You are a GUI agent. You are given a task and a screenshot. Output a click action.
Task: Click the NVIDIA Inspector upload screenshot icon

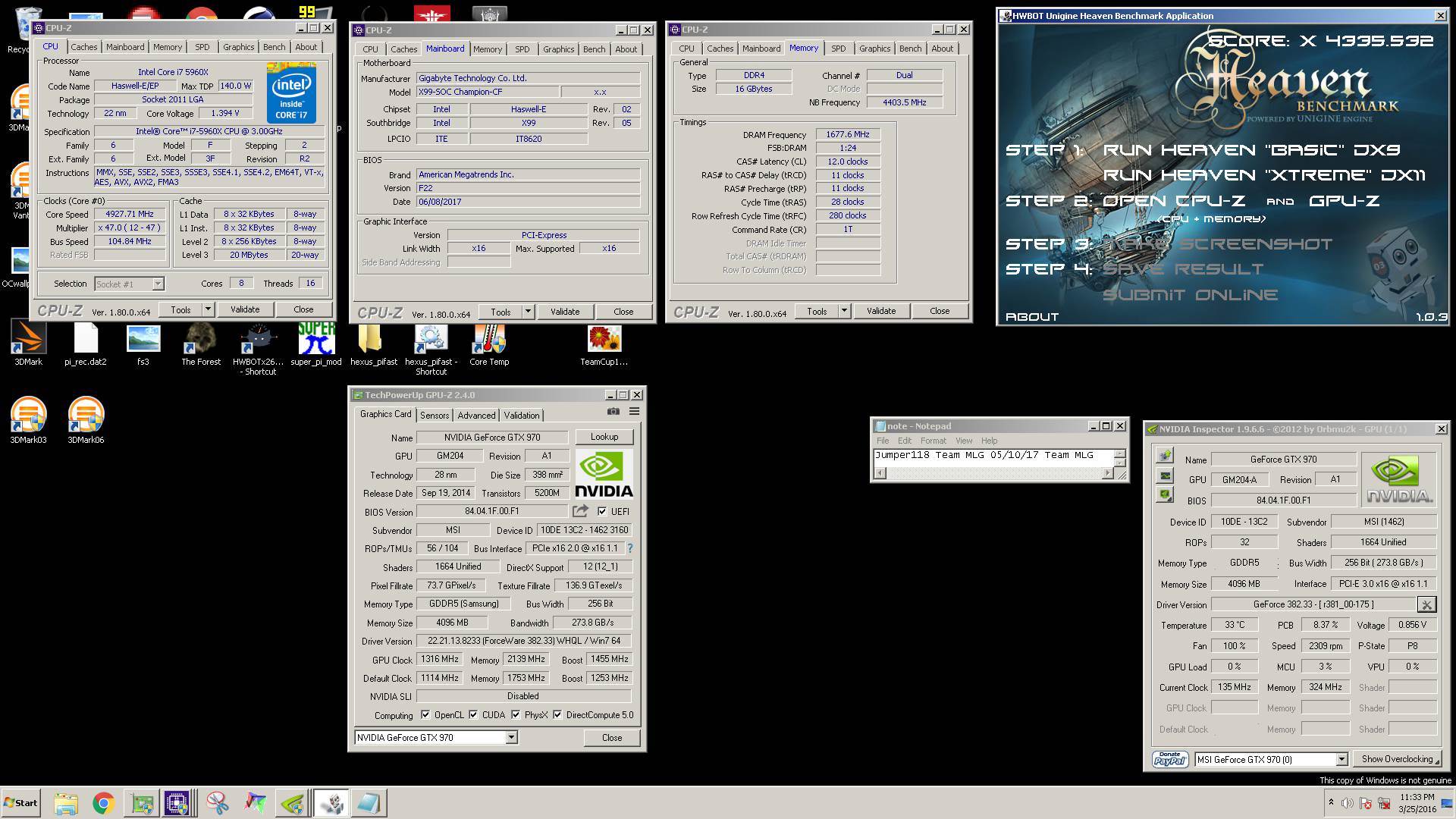tap(1165, 455)
